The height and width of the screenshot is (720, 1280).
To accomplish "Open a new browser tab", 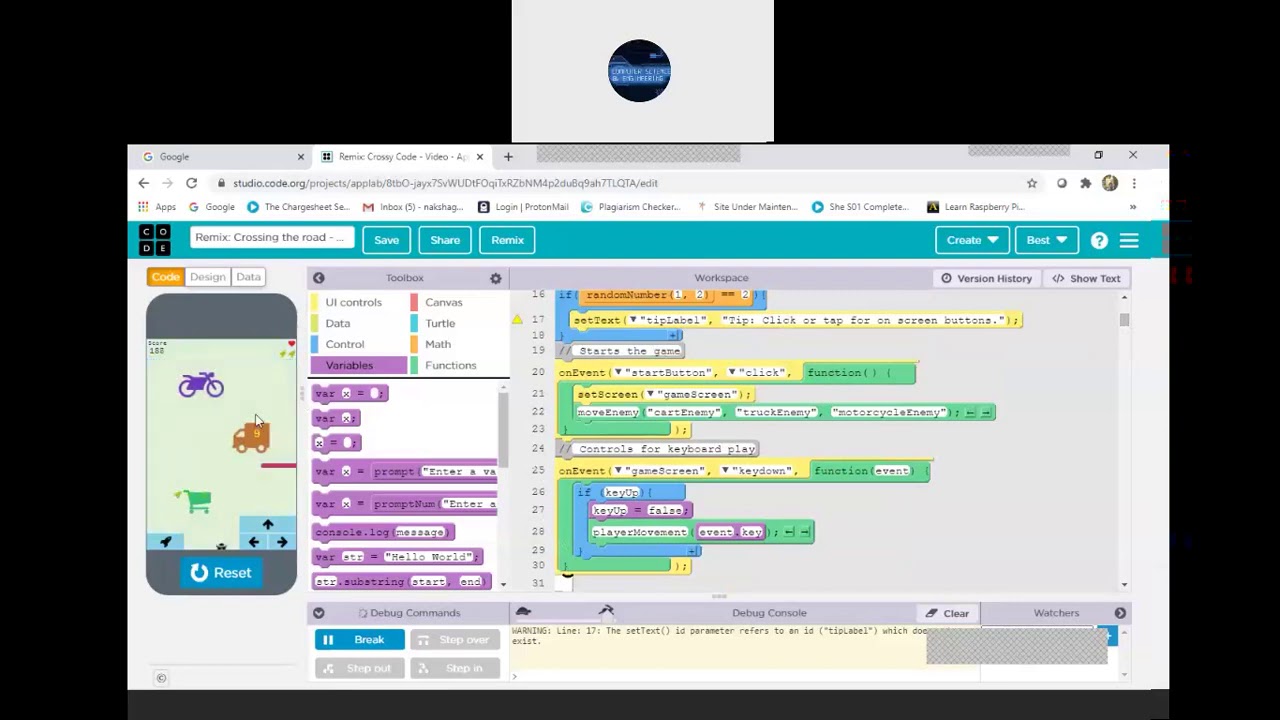I will pos(508,157).
